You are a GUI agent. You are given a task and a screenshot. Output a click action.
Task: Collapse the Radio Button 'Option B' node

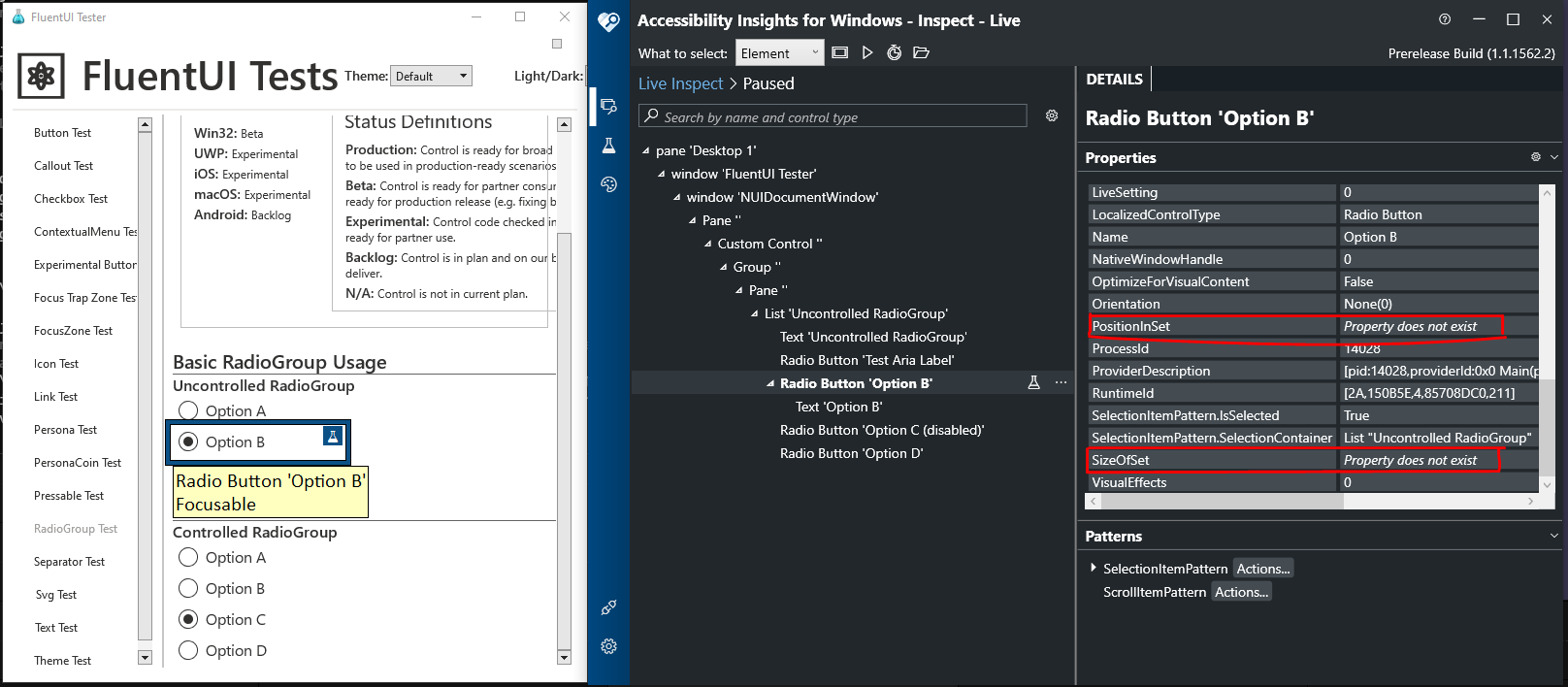(x=770, y=383)
